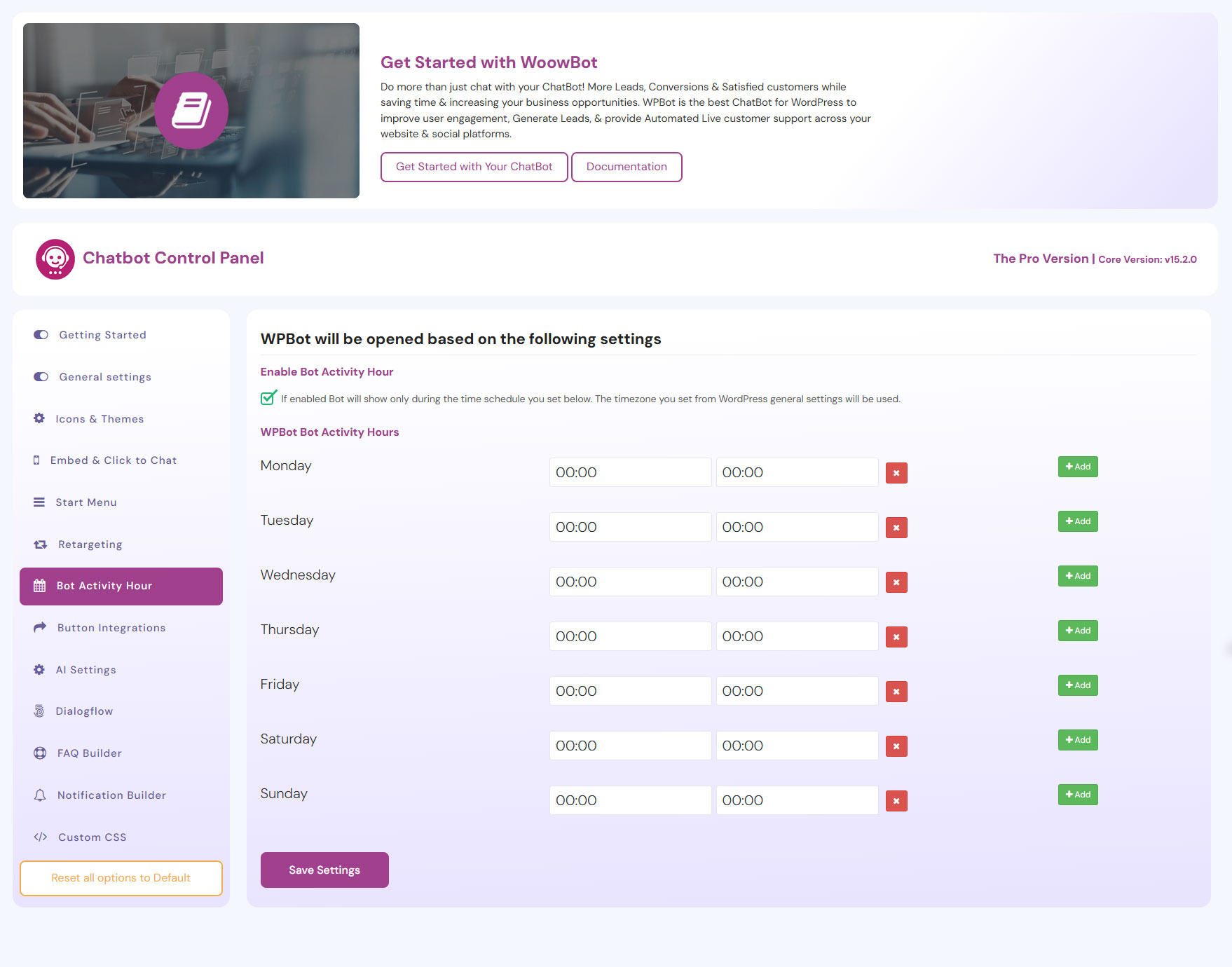Click the calendar icon beside Bot Activity Hour
This screenshot has width=1232, height=967.
(x=40, y=586)
